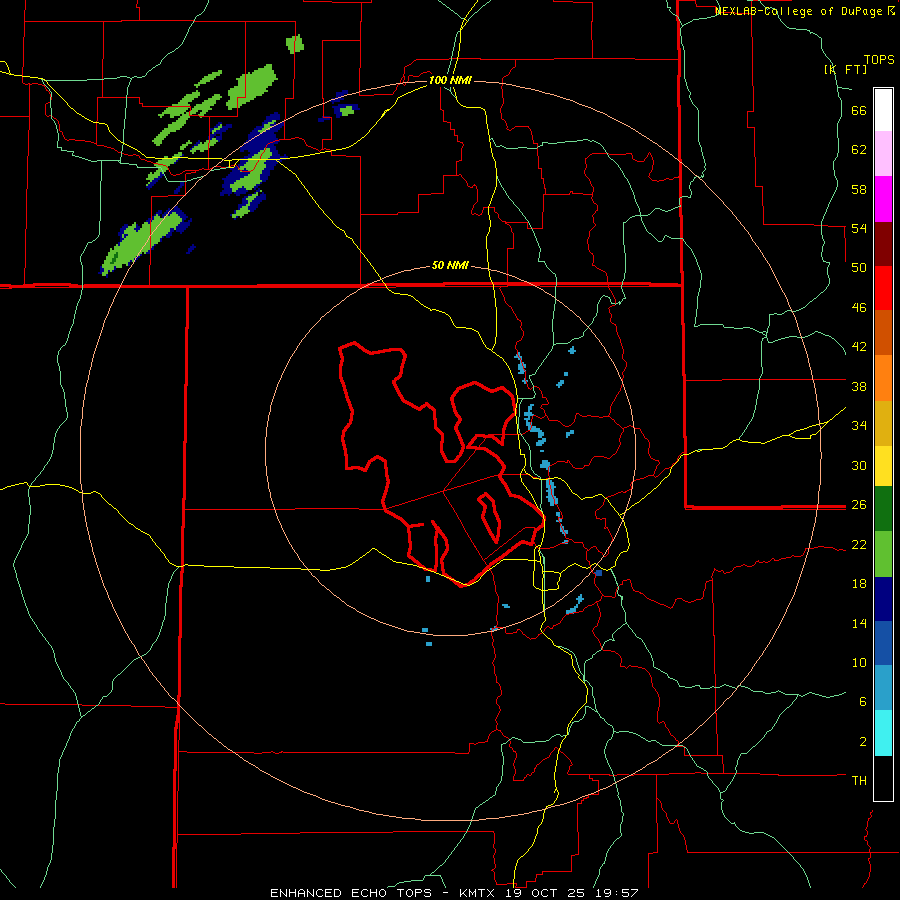Click the legend value 6

tap(862, 702)
